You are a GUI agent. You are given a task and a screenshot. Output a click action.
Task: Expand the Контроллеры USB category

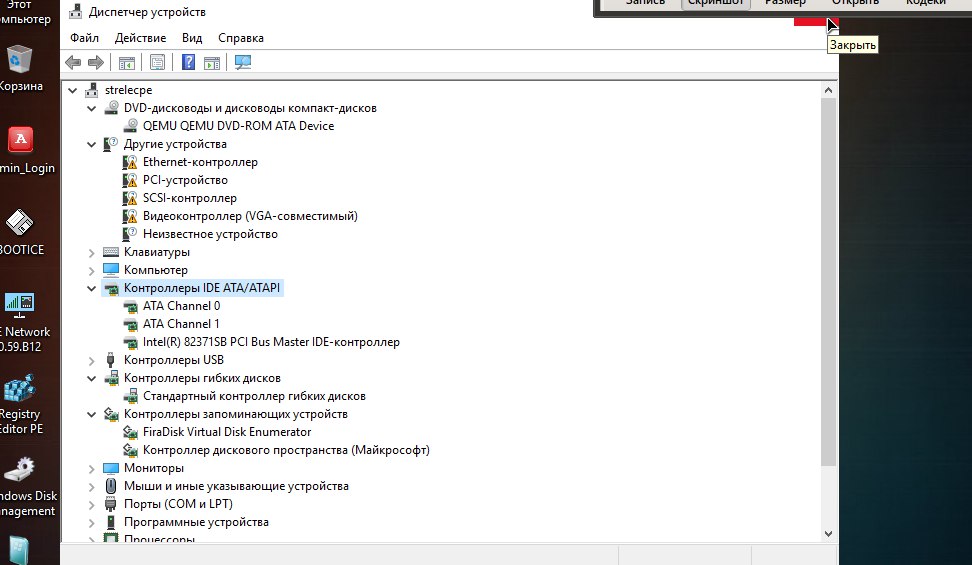(x=91, y=360)
